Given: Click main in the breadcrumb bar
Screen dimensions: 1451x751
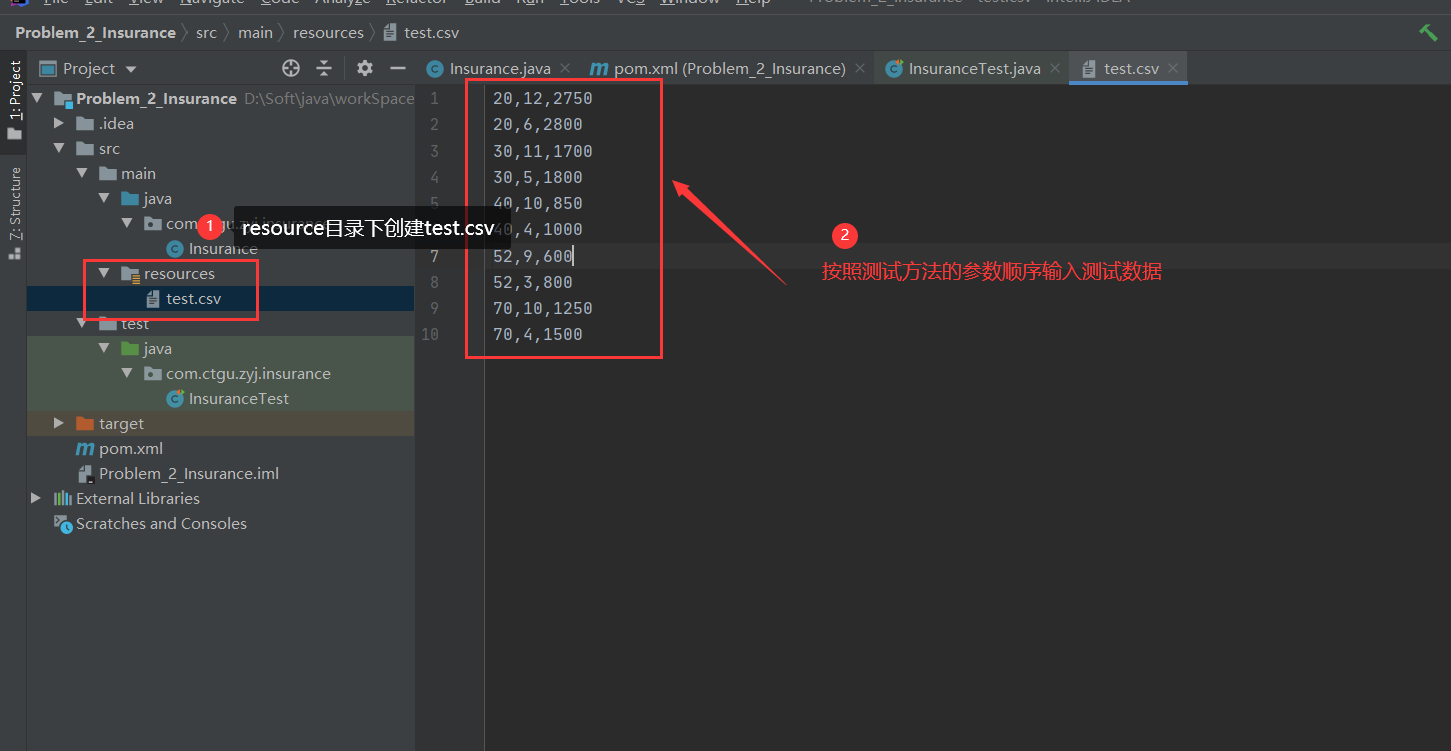Looking at the screenshot, I should [255, 32].
